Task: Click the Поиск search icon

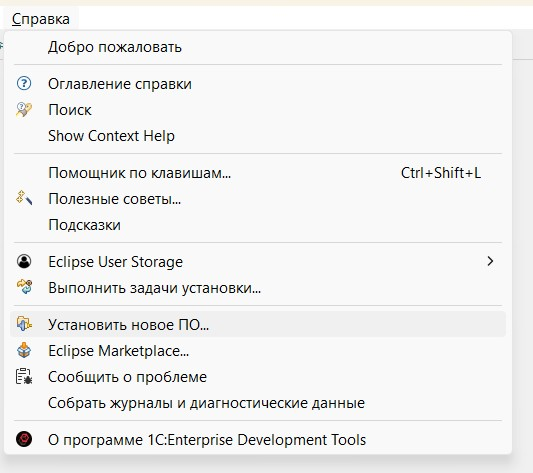Action: point(24,110)
